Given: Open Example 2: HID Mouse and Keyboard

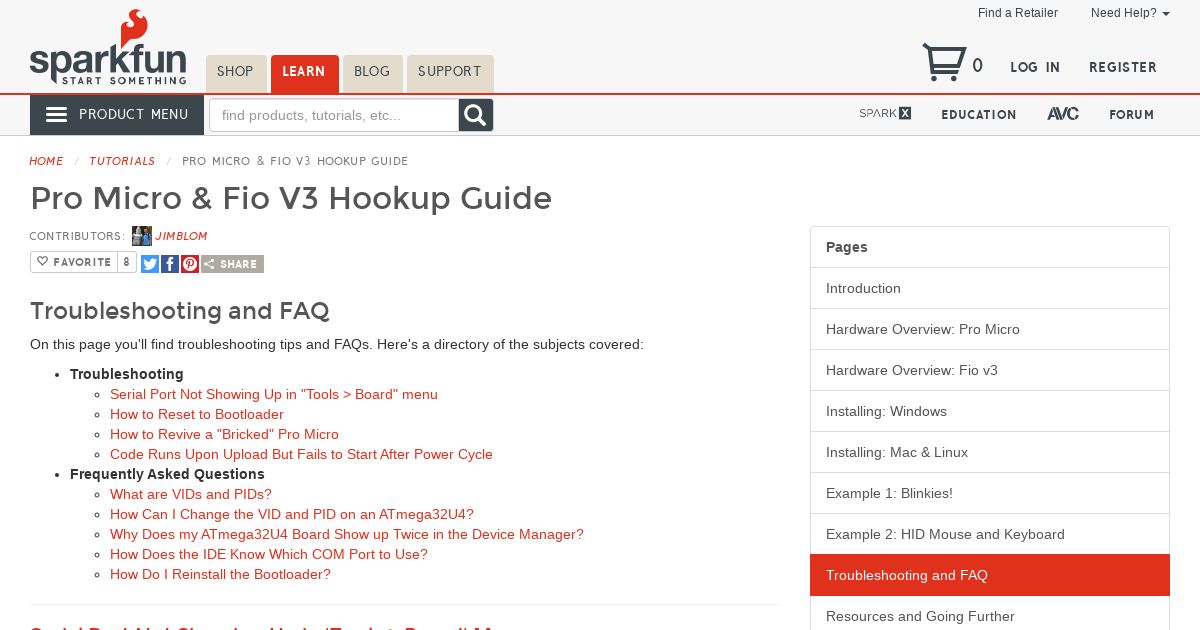Looking at the screenshot, I should [x=990, y=534].
